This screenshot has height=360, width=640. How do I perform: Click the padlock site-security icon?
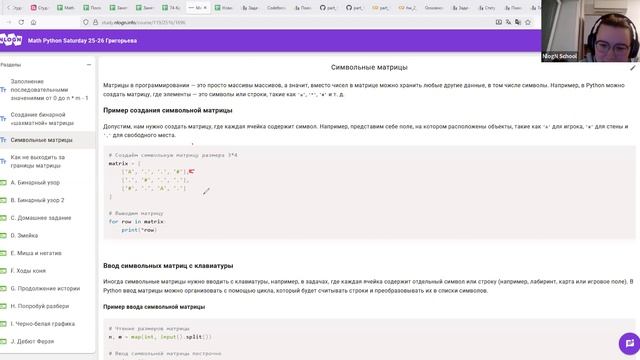(96, 22)
